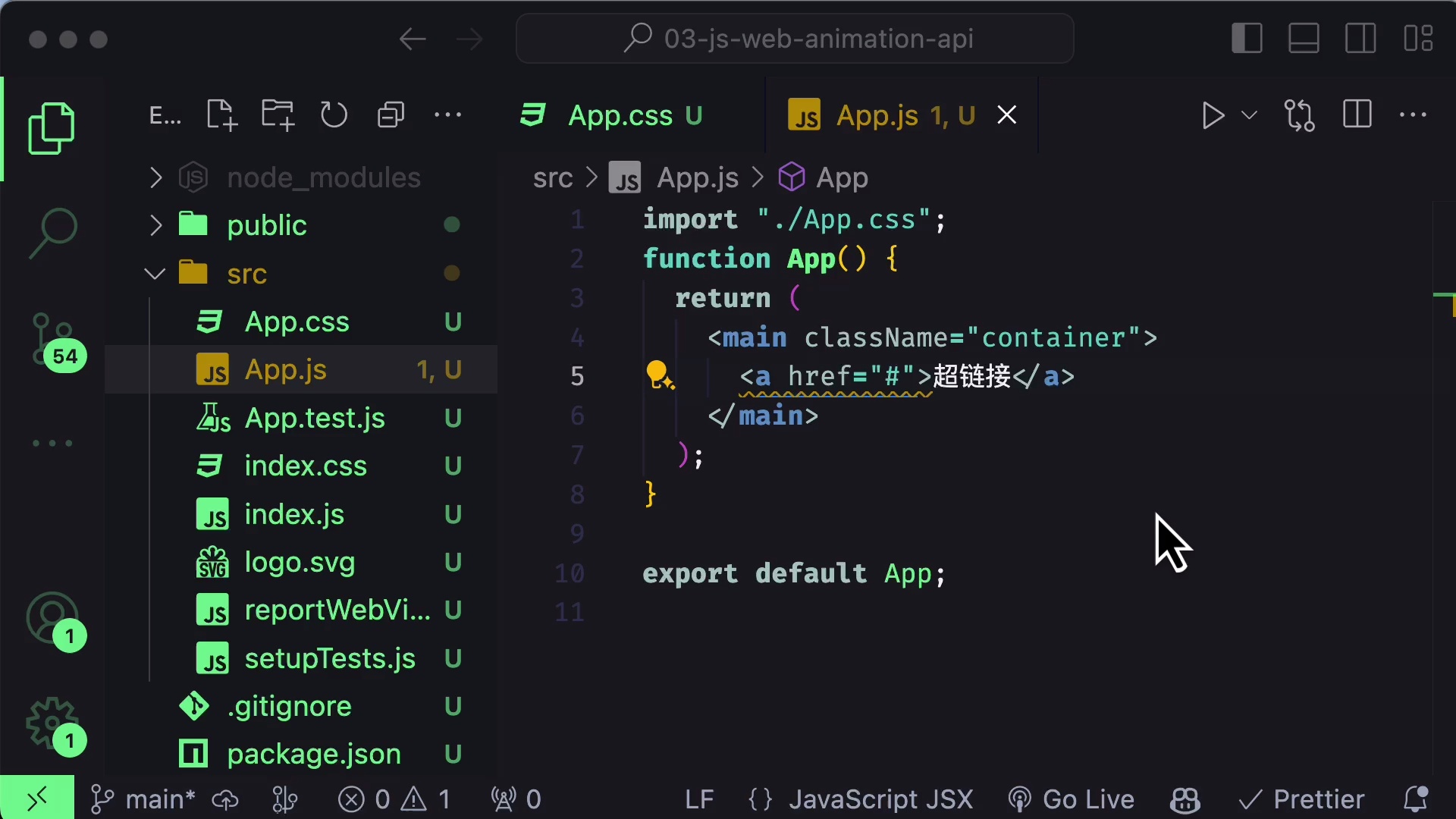Create a new file in the Explorer
This screenshot has height=819, width=1456.
(220, 115)
